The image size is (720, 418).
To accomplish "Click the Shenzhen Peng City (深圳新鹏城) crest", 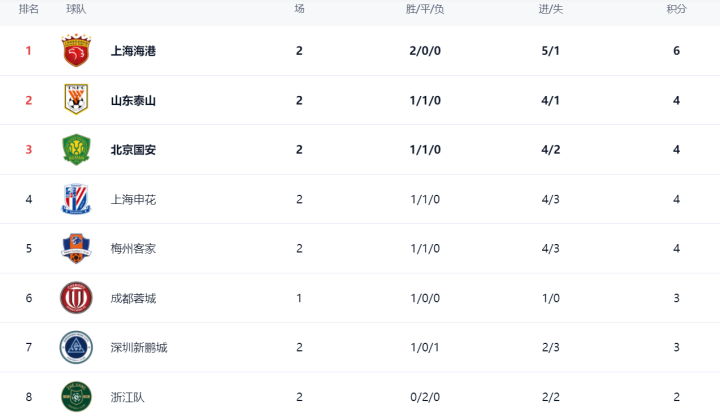I will 76,347.
